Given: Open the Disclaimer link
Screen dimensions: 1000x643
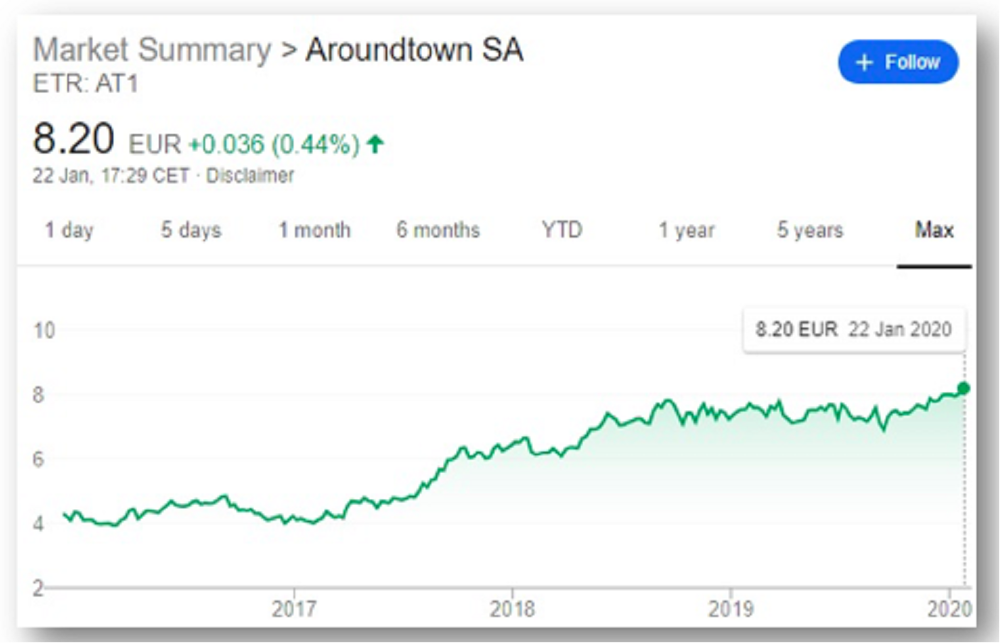Looking at the screenshot, I should [x=250, y=175].
